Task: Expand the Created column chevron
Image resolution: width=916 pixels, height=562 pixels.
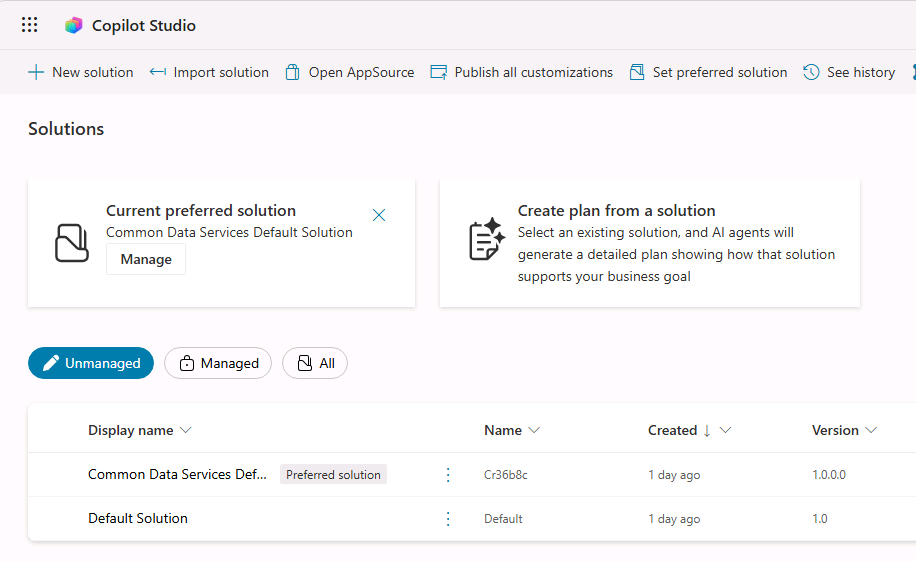Action: coord(726,430)
